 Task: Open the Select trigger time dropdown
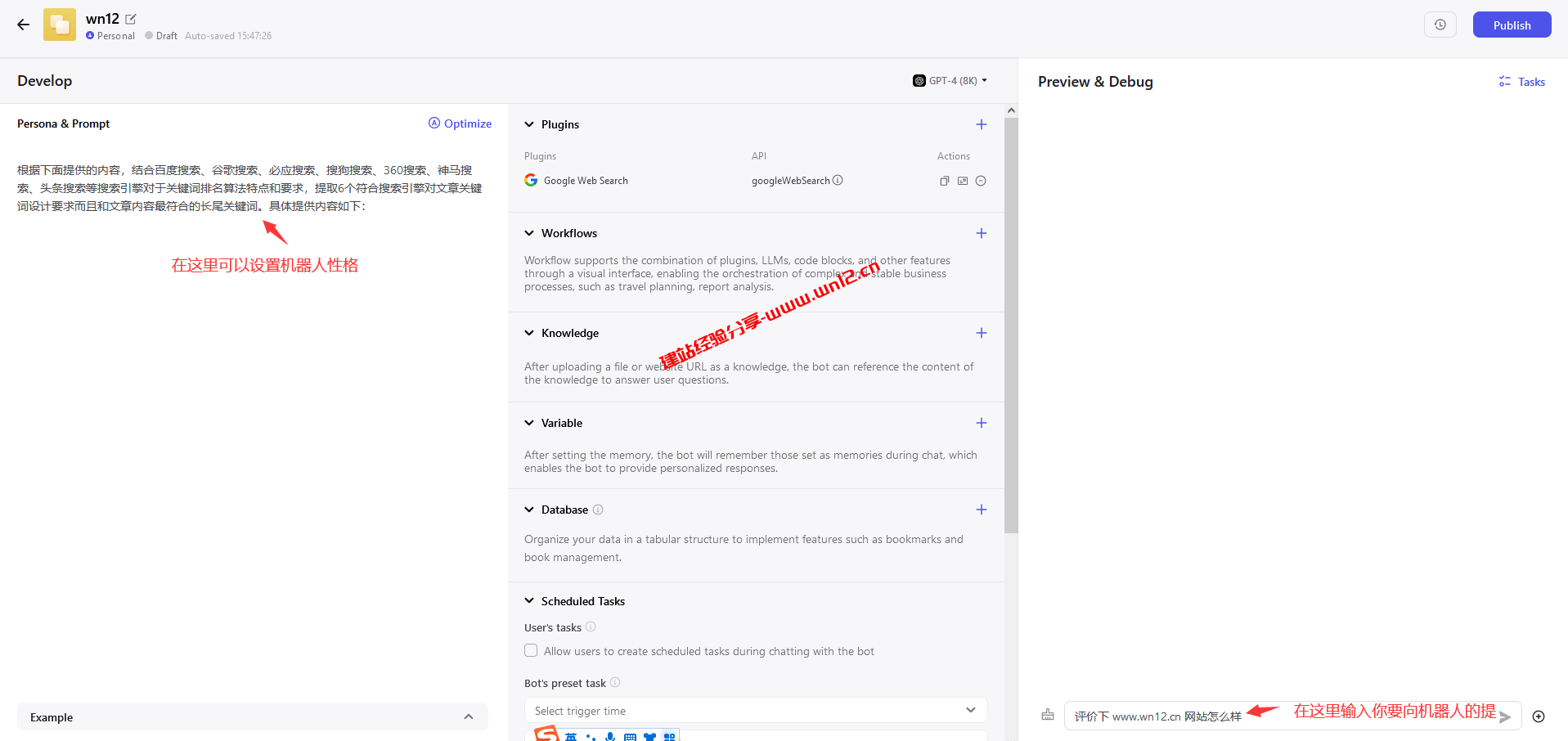pos(754,711)
